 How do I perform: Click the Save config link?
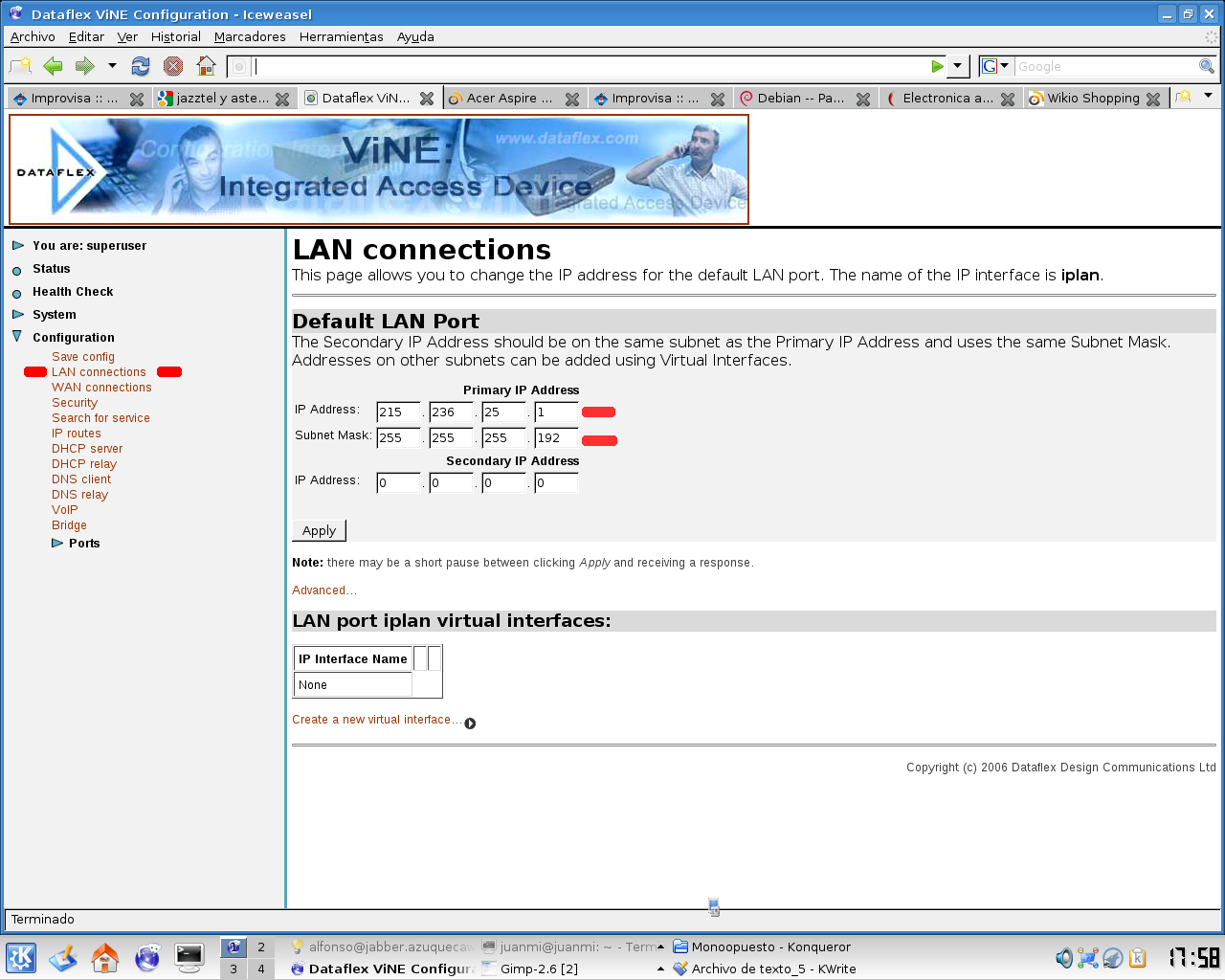click(x=83, y=357)
